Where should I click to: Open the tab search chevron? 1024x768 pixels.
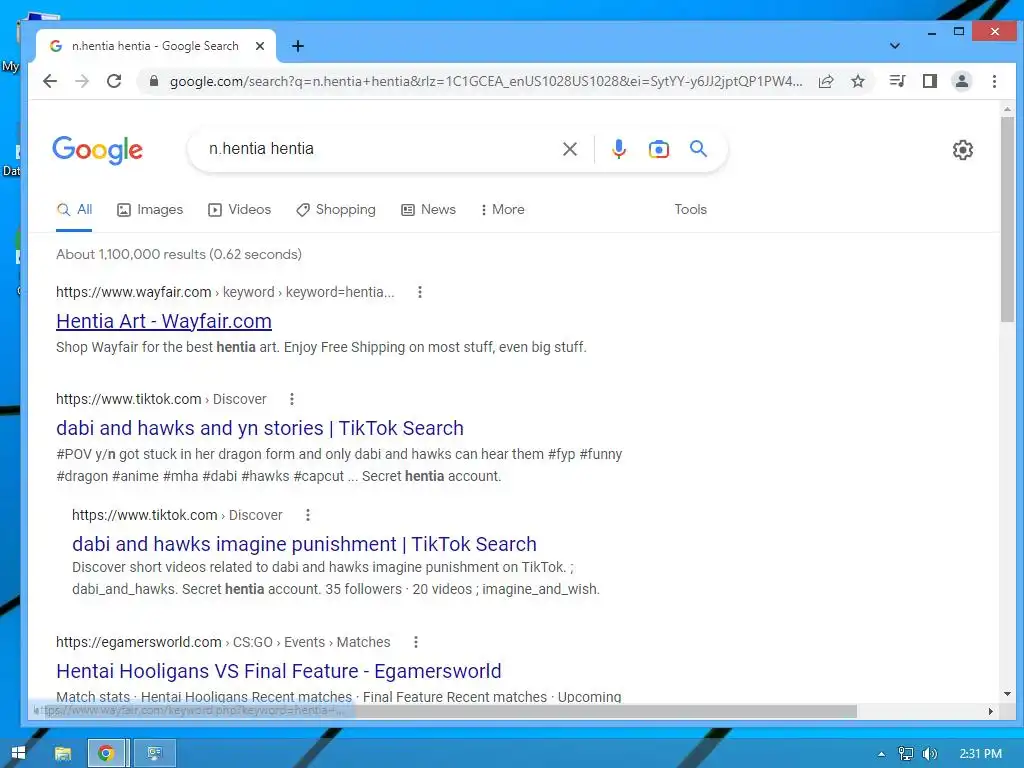[x=895, y=46]
